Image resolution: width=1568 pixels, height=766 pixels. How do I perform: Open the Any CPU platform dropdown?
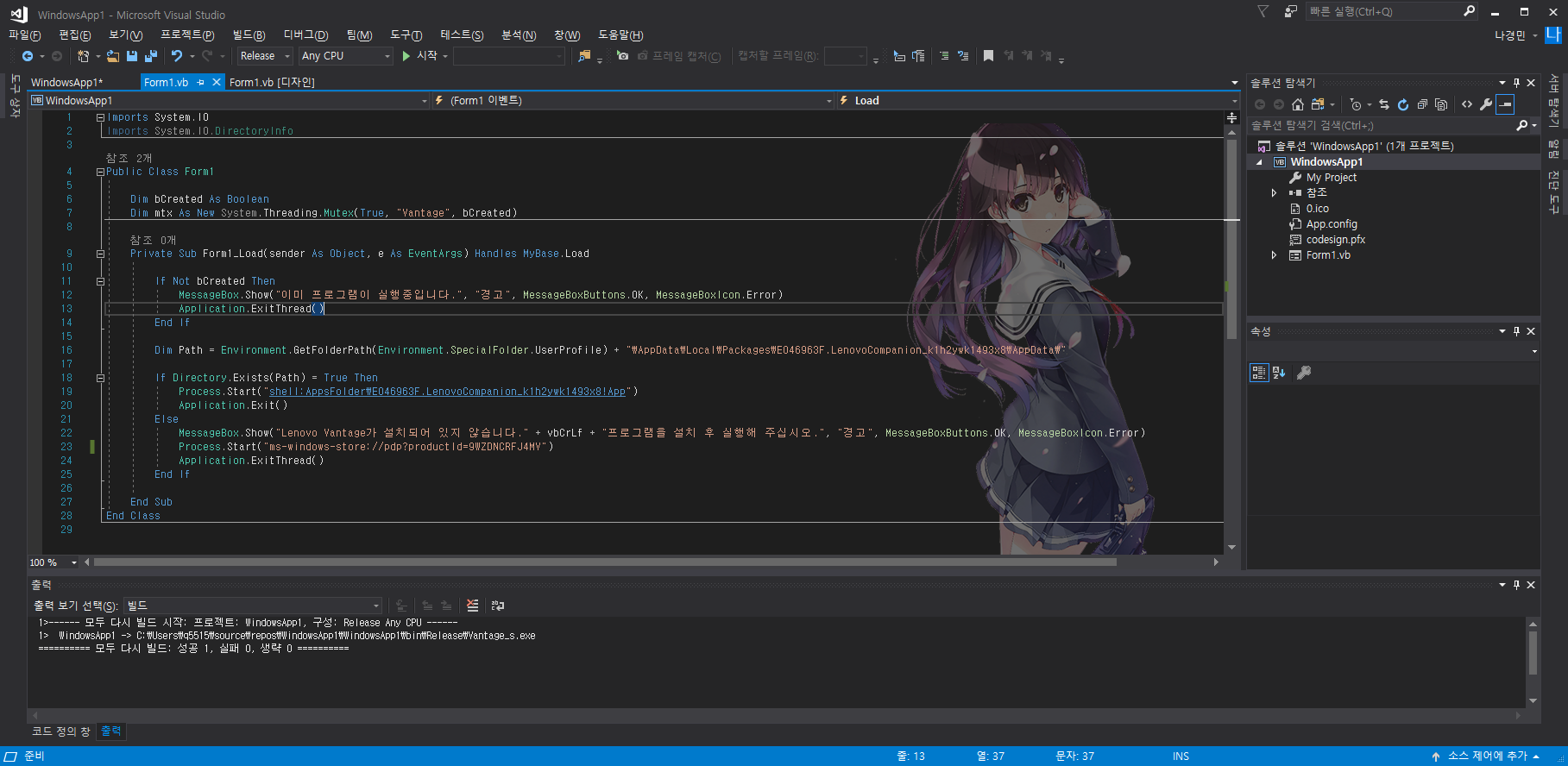pyautogui.click(x=346, y=56)
